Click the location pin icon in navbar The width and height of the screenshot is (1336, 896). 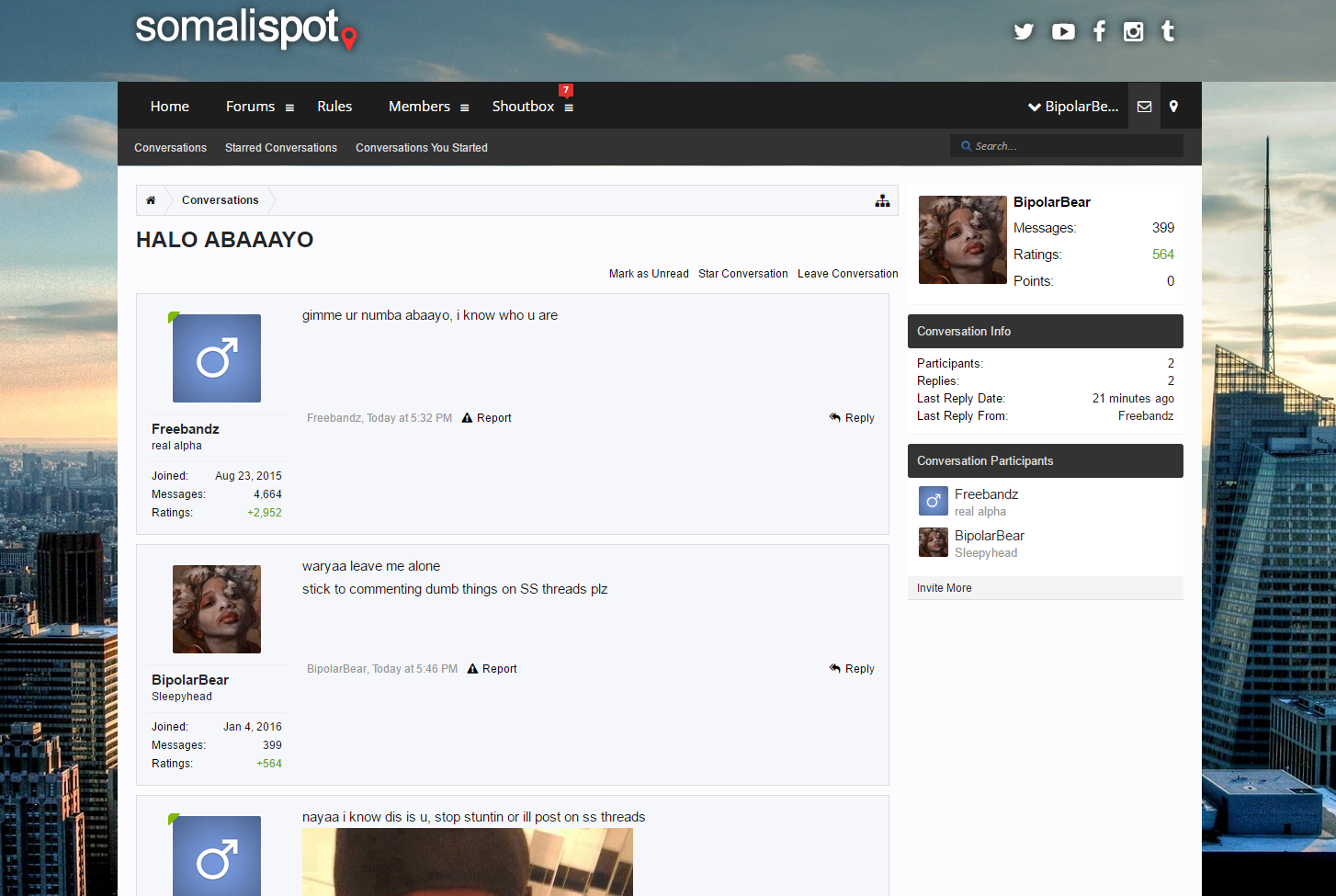tap(1173, 107)
